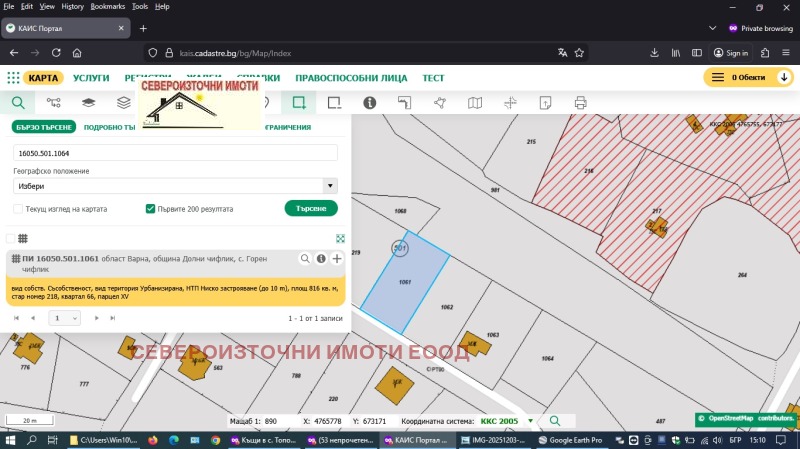Click the crosshair coordinate tool

[510, 103]
